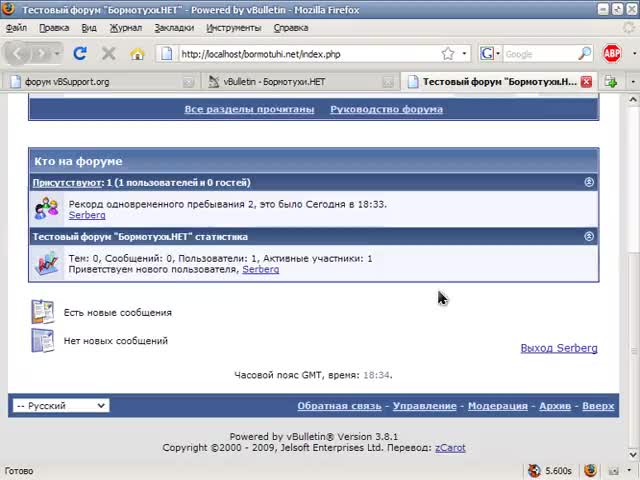Collapse the 'Присутствуют' who's online section

pos(589,182)
